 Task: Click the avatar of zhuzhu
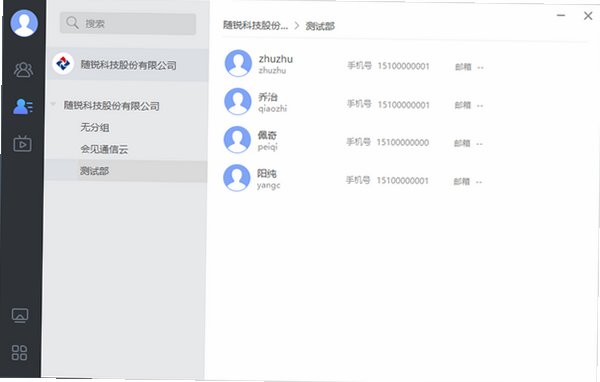(x=238, y=63)
